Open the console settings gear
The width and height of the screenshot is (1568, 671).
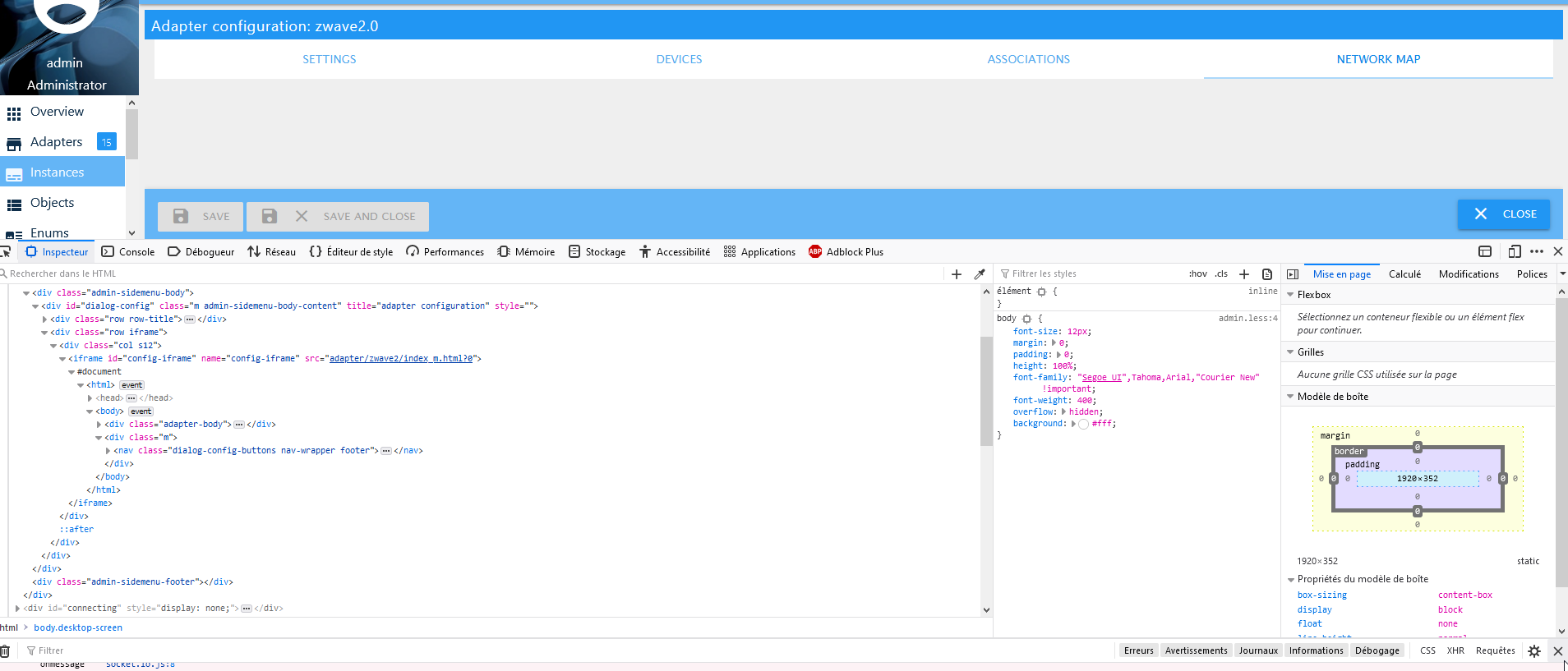pos(1534,650)
